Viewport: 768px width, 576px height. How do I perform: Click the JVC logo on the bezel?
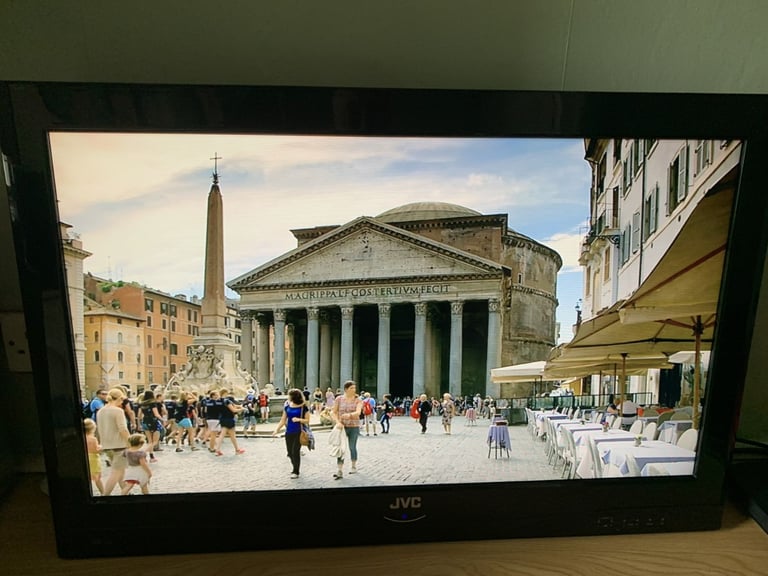click(405, 503)
